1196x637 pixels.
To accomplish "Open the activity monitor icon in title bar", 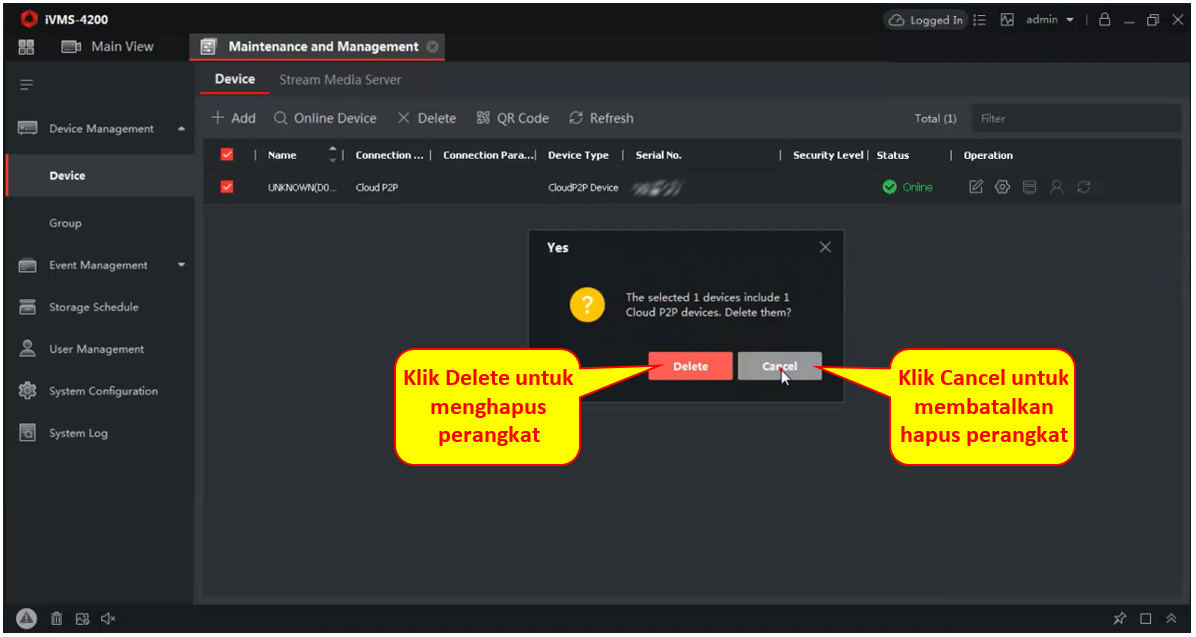I will click(1007, 20).
